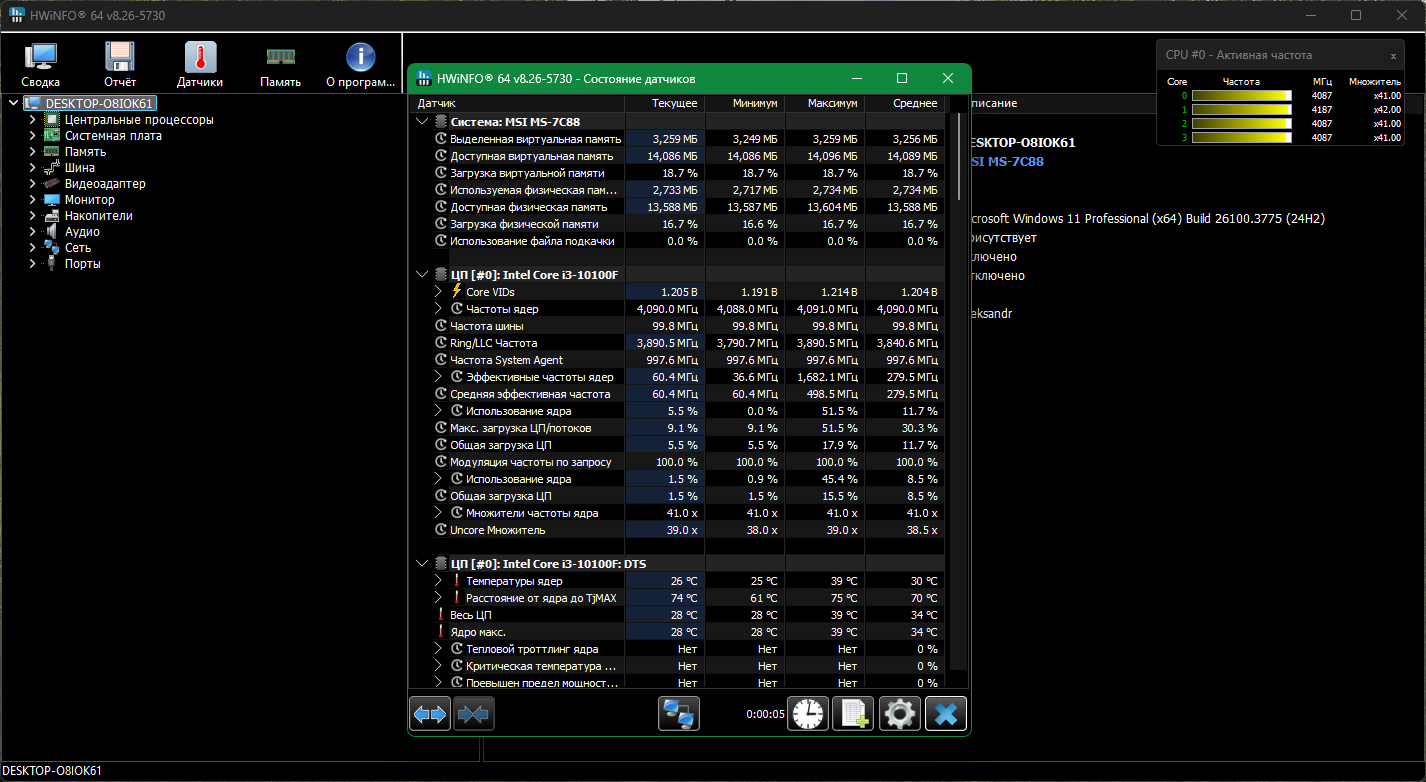Viewport: 1426px width, 782px height.
Task: Select Выделенная виртуальная память row
Action: click(678, 139)
